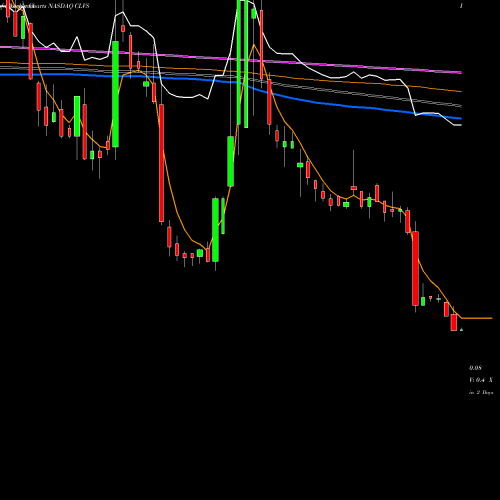This screenshot has height=500, width=500.
Task: Click the tall green candle beside the magenta line
Action: [115, 94]
